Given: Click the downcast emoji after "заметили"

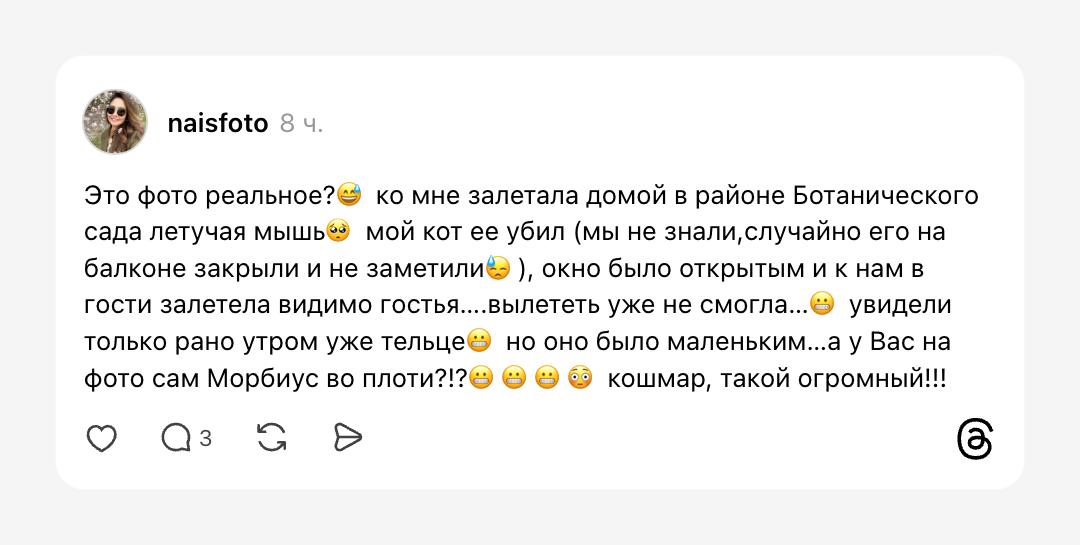Looking at the screenshot, I should coord(498,269).
